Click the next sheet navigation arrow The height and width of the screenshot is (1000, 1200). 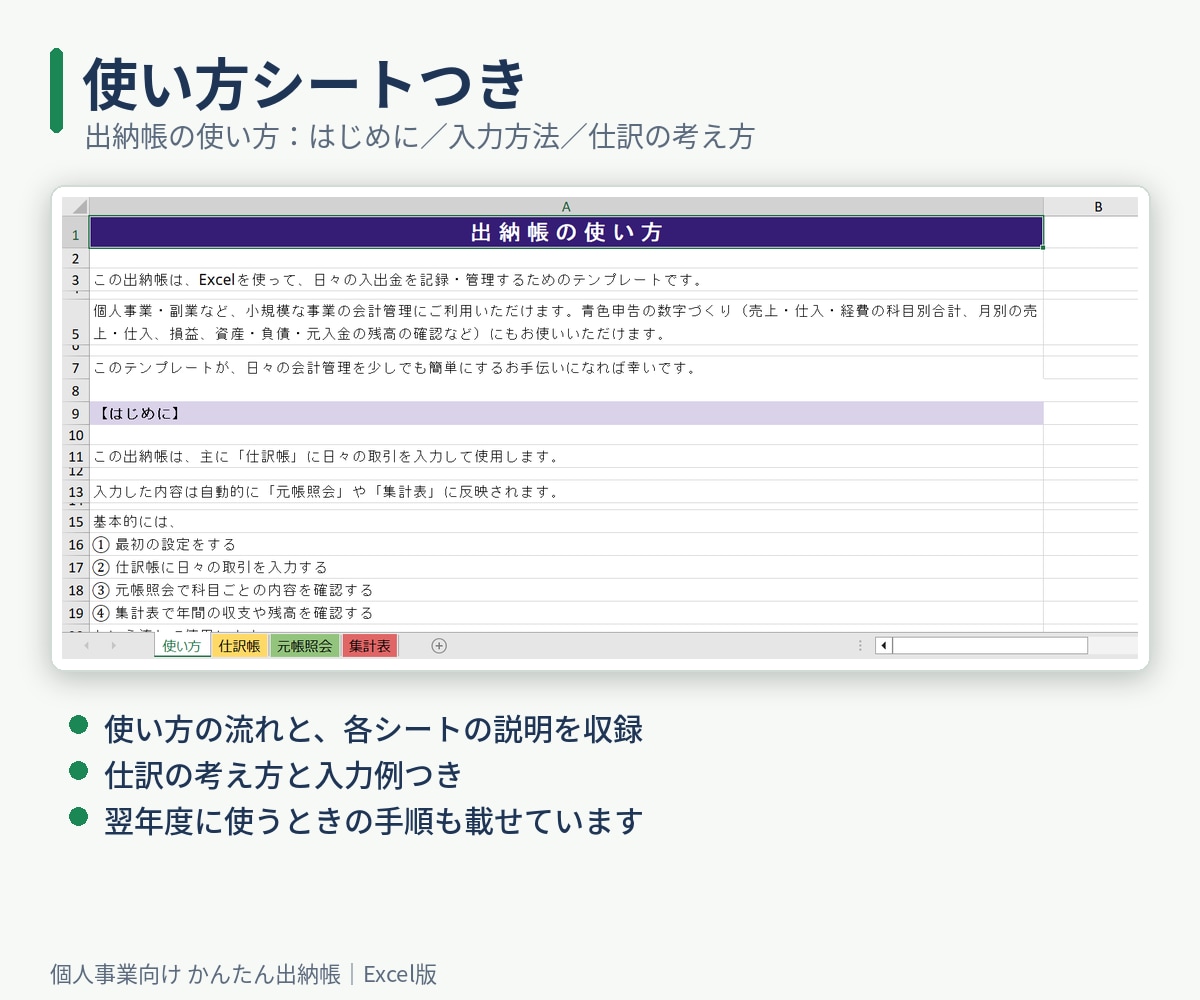pos(113,646)
